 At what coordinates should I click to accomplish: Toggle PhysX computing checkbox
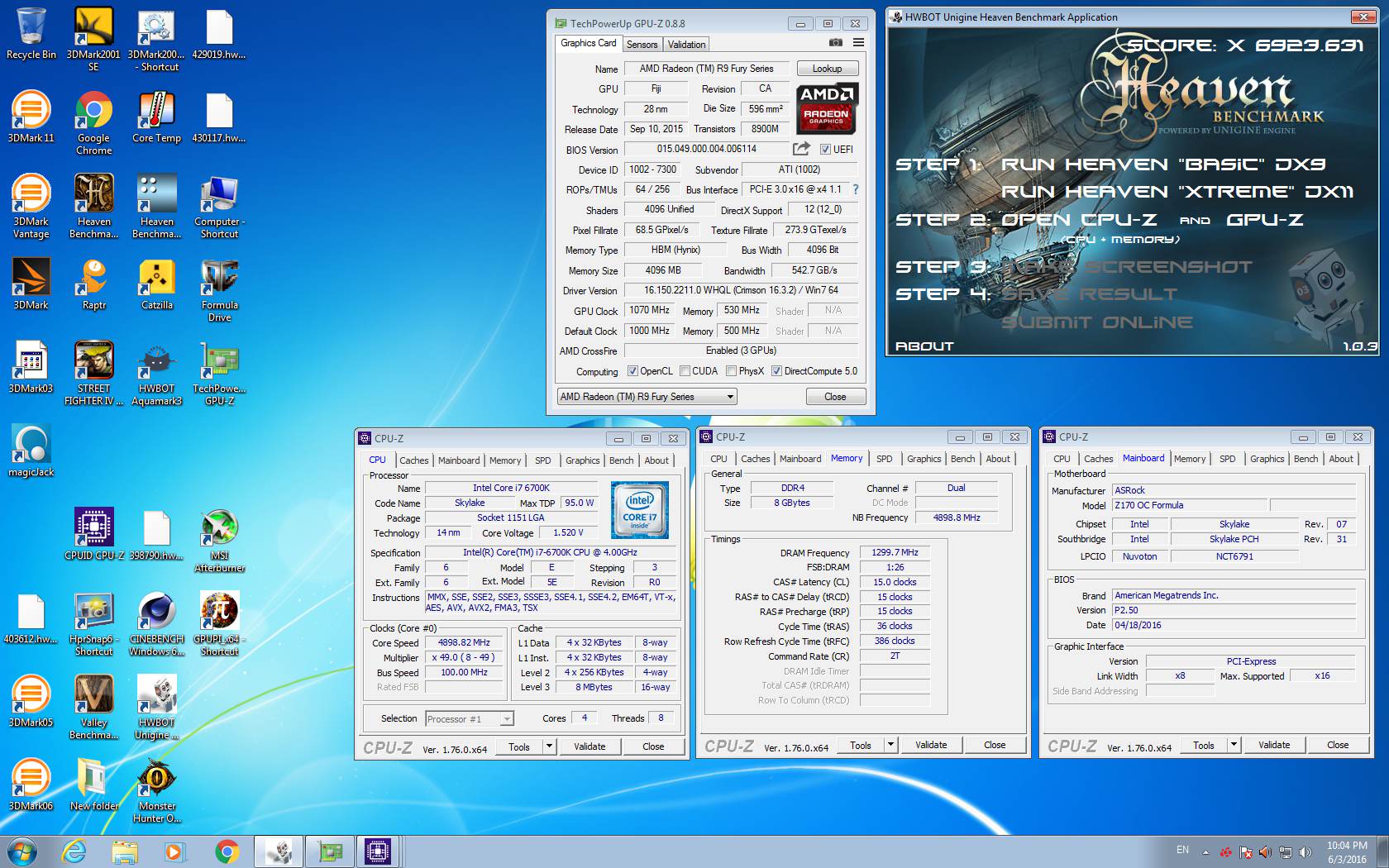(x=731, y=371)
